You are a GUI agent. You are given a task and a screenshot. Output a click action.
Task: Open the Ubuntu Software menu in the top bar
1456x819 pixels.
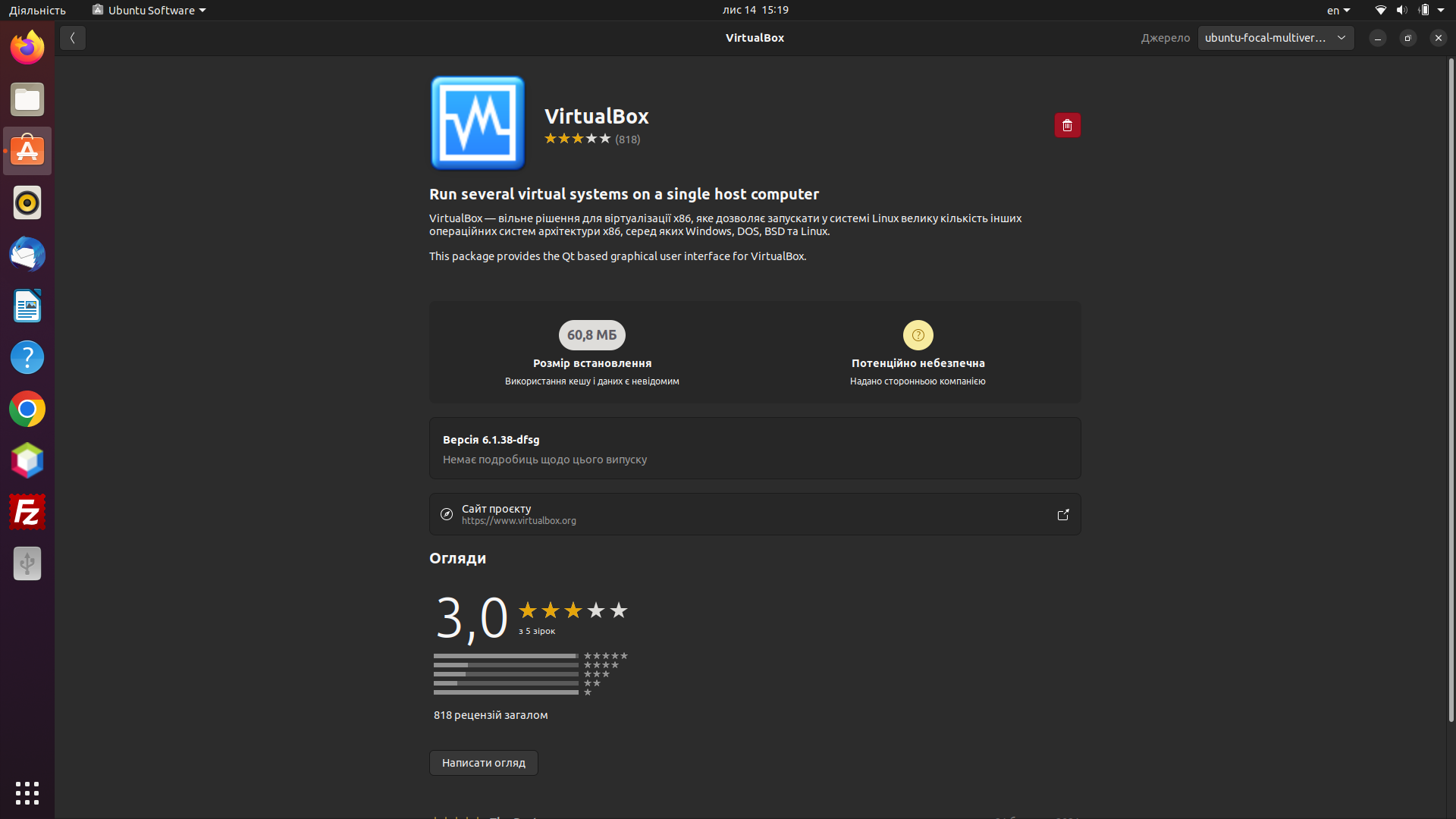click(x=148, y=10)
